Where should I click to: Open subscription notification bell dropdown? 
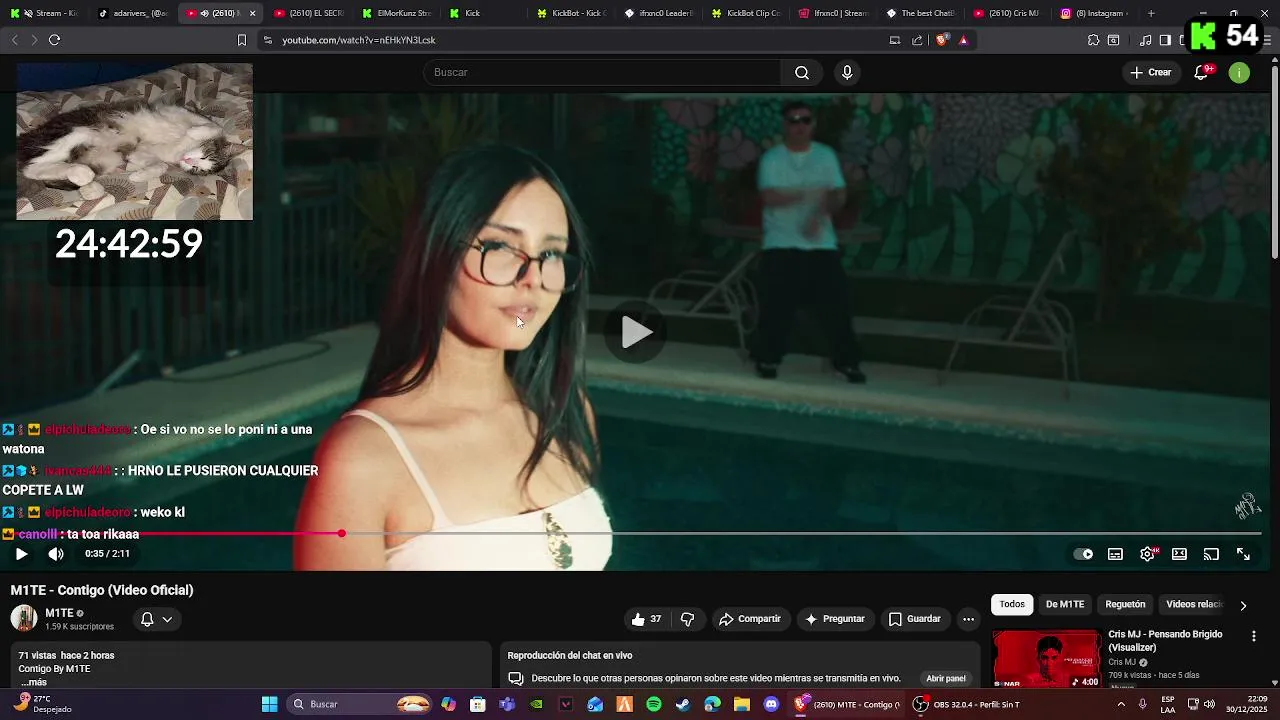tap(156, 619)
